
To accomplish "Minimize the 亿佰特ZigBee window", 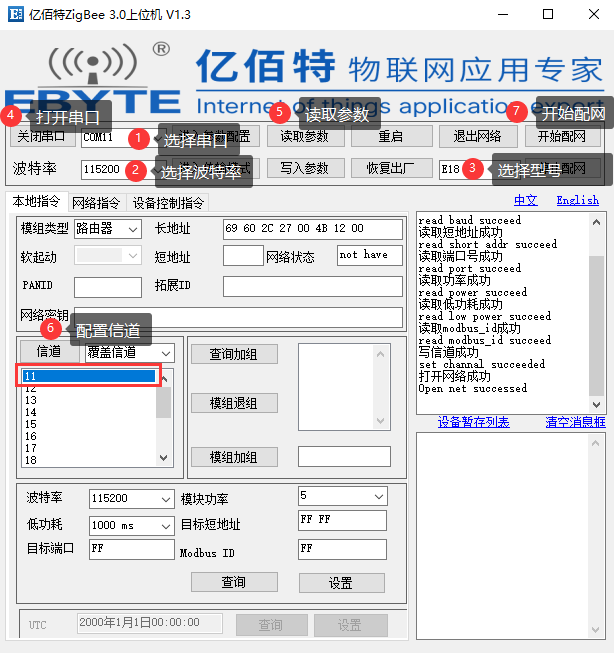I will [x=503, y=15].
